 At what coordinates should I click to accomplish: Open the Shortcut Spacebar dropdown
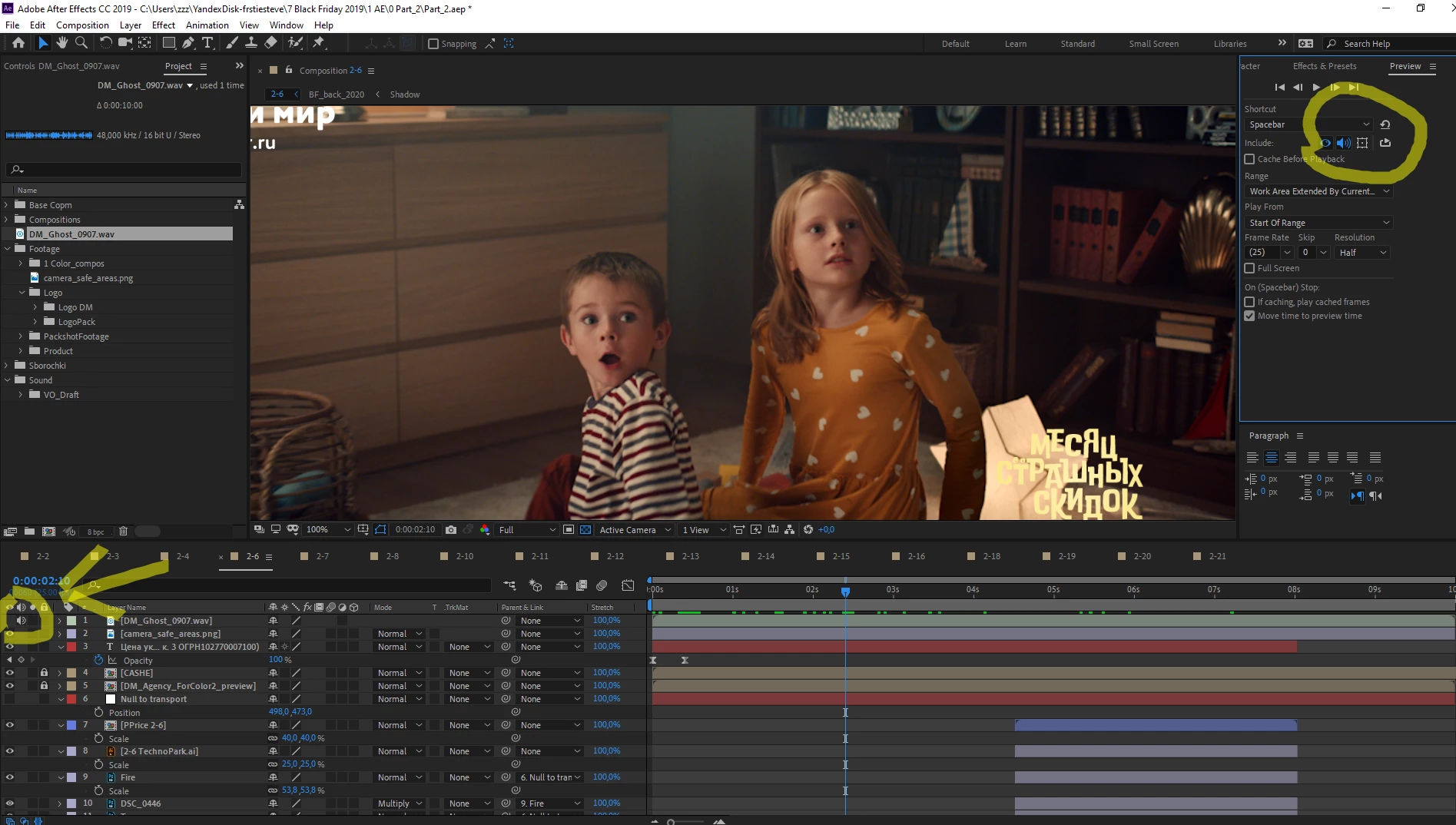[x=1308, y=124]
